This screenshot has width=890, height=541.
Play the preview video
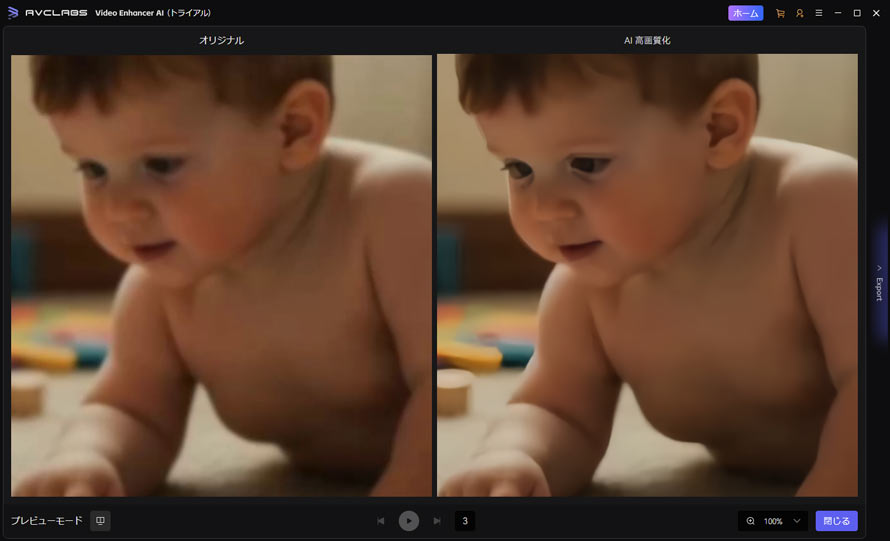[409, 521]
